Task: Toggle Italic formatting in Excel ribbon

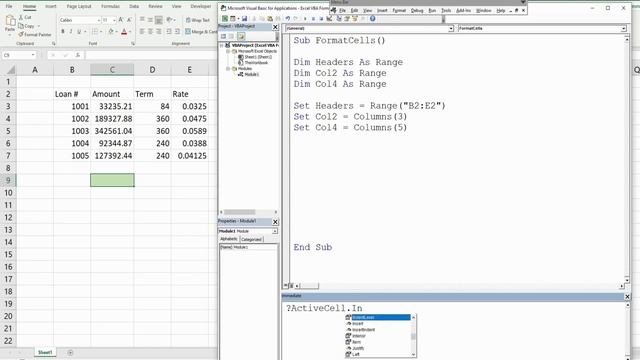Action: pos(71,31)
